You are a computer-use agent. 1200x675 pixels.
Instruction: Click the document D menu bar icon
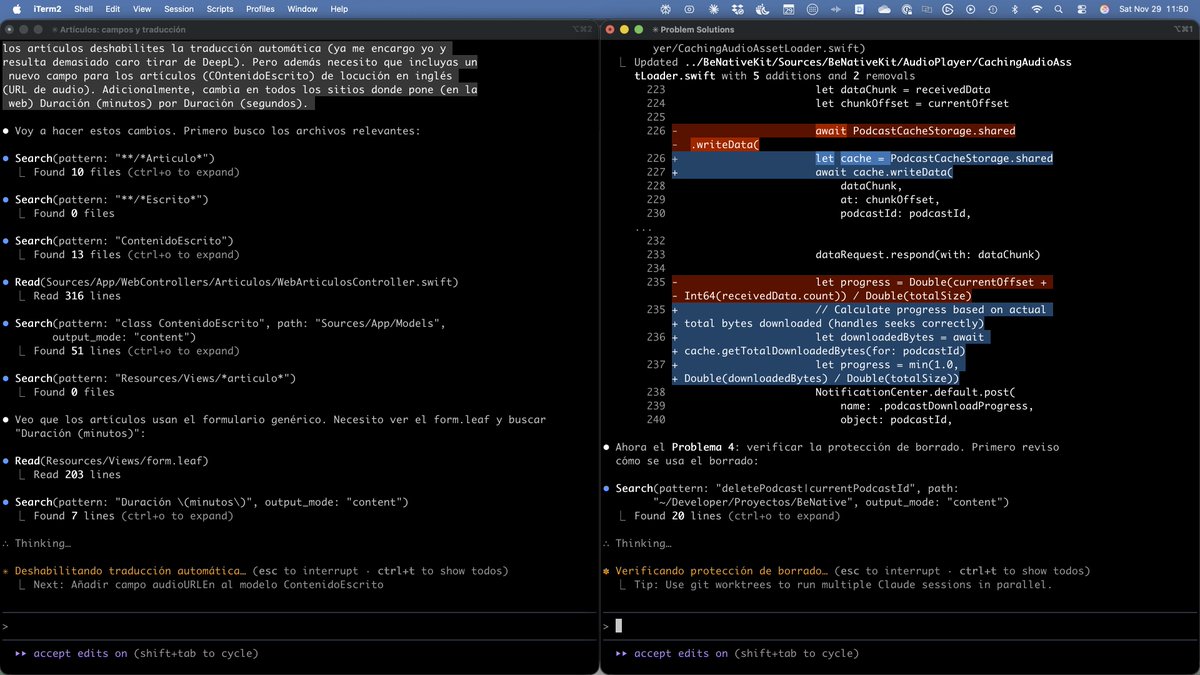pyautogui.click(x=860, y=9)
